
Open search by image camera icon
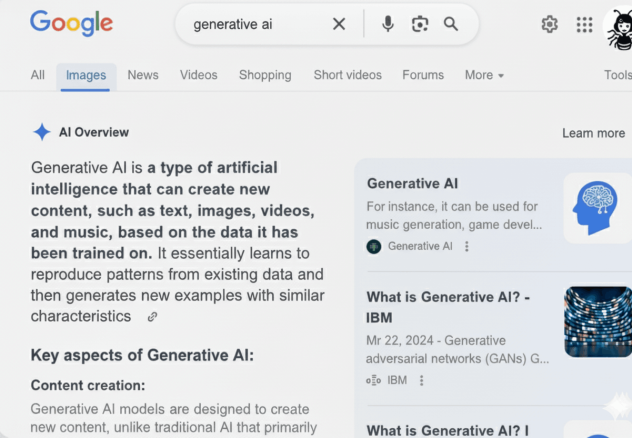[x=420, y=24]
